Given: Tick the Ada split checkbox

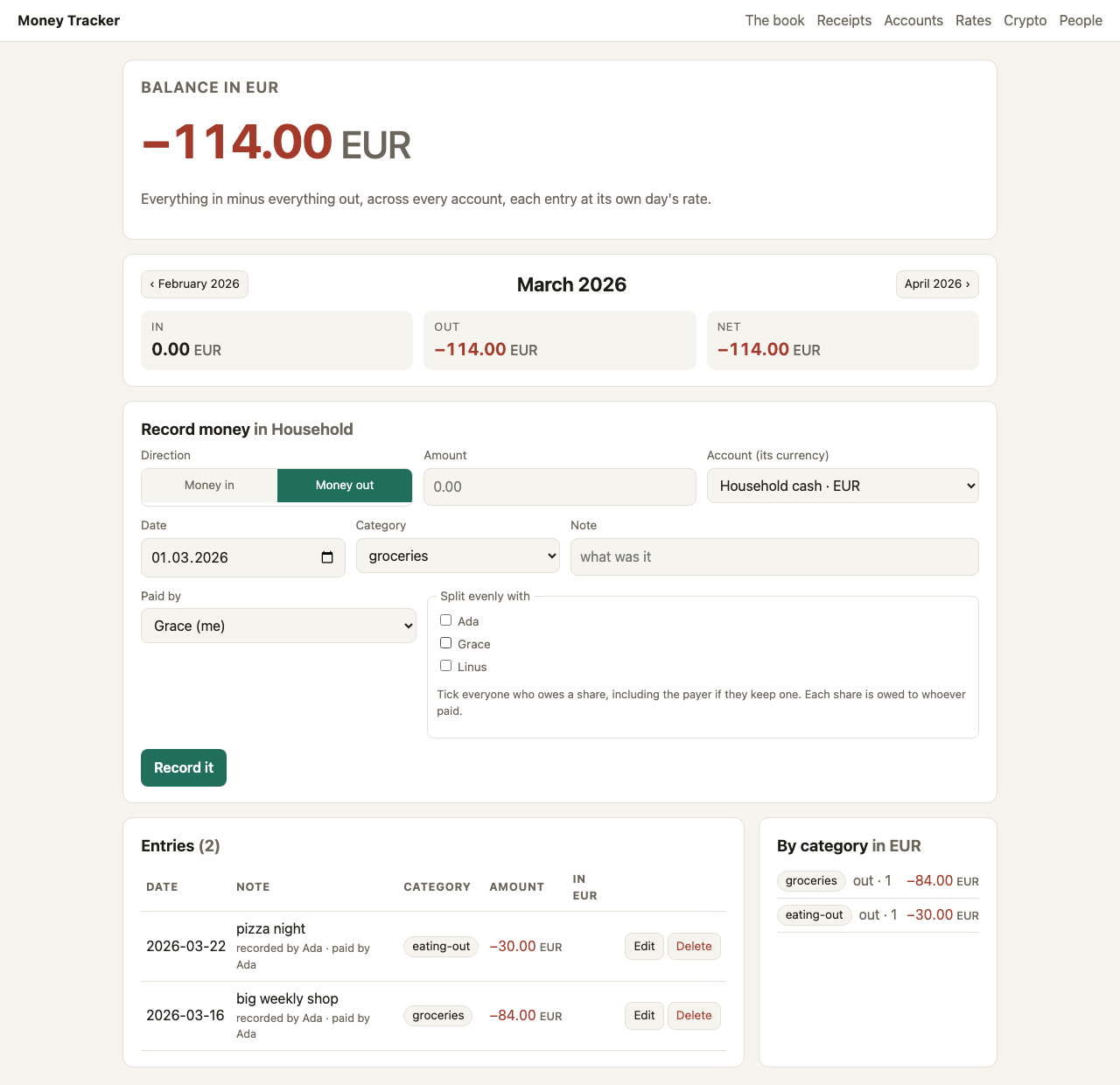Looking at the screenshot, I should point(445,620).
